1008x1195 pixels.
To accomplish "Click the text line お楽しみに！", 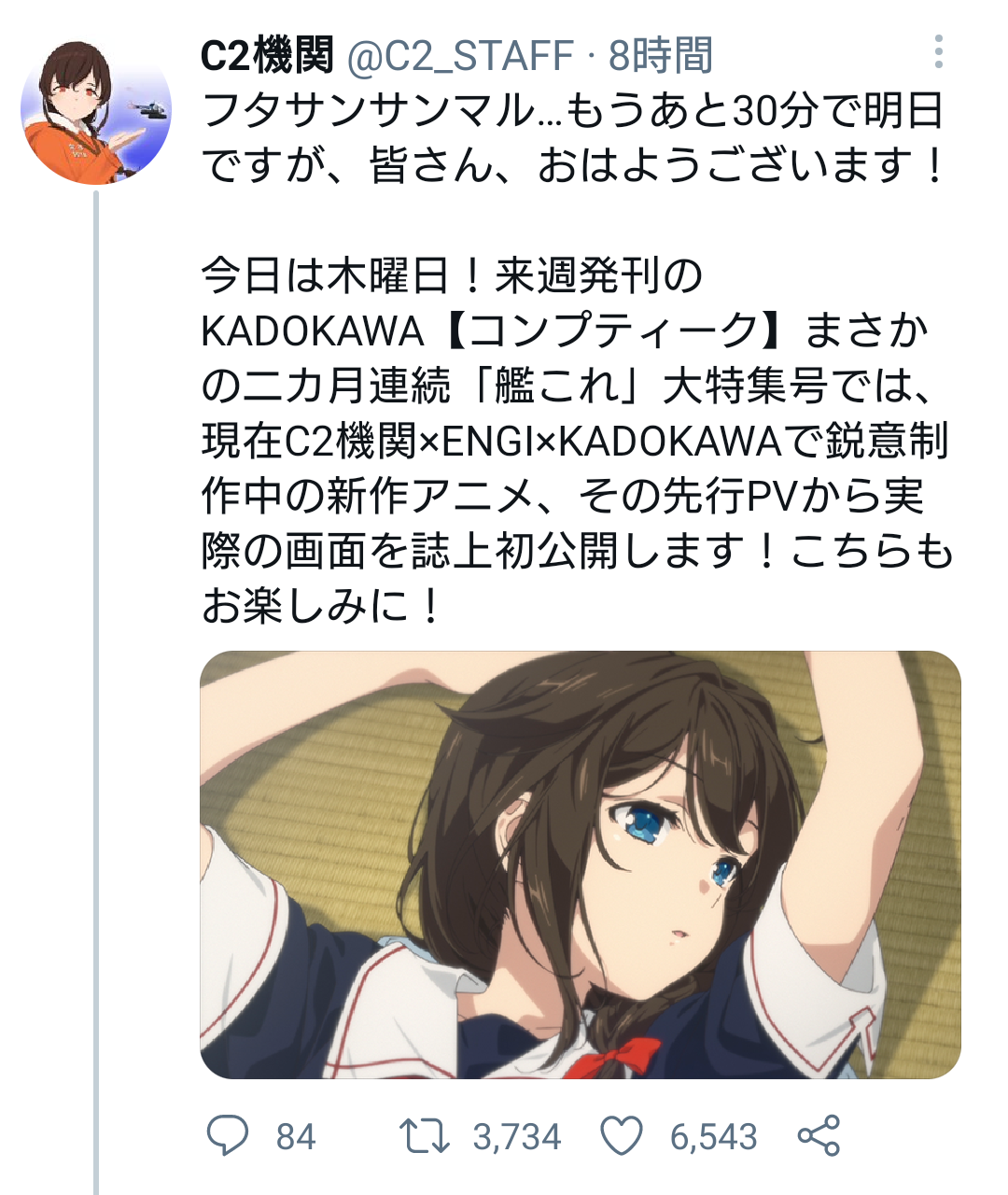I will [322, 607].
